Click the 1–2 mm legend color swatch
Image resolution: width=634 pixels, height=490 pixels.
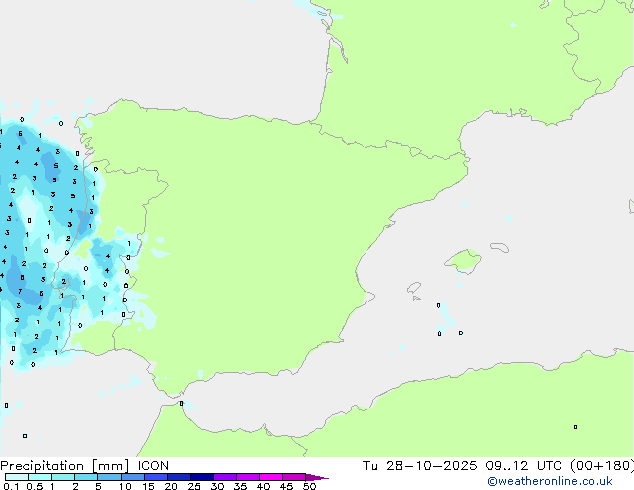(63, 477)
